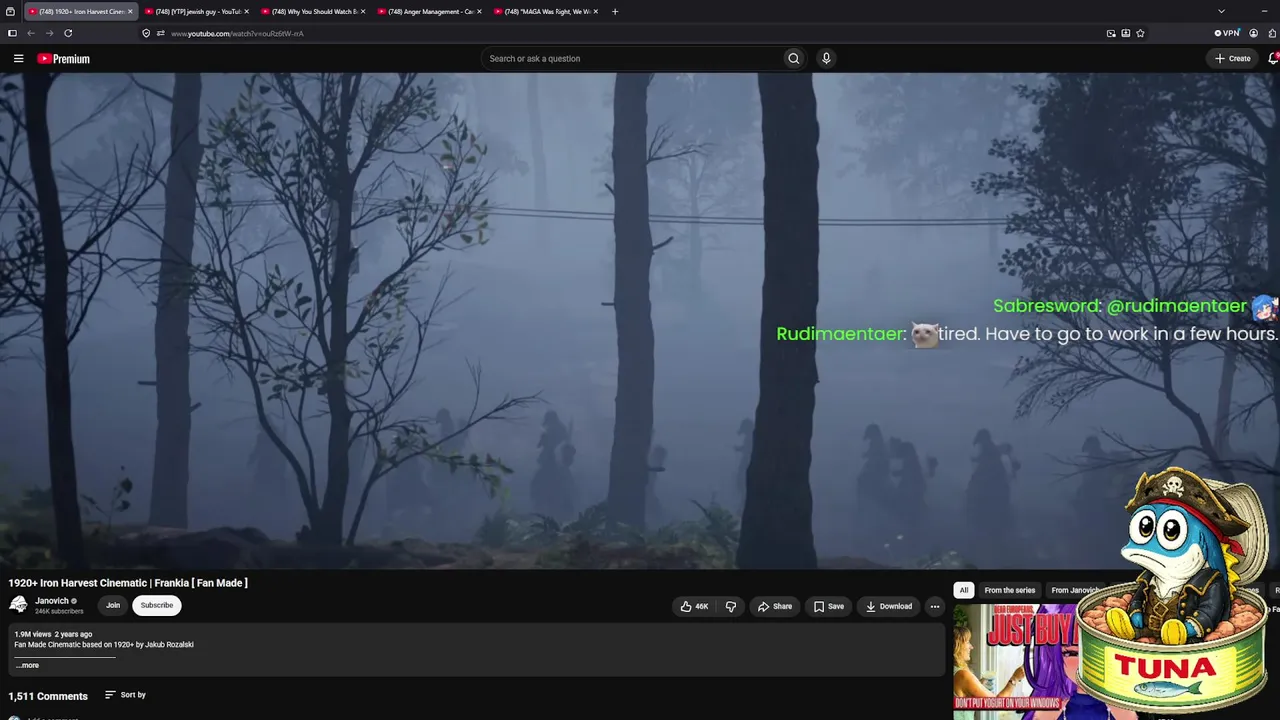
Task: Toggle the VPN button
Action: point(1227,33)
